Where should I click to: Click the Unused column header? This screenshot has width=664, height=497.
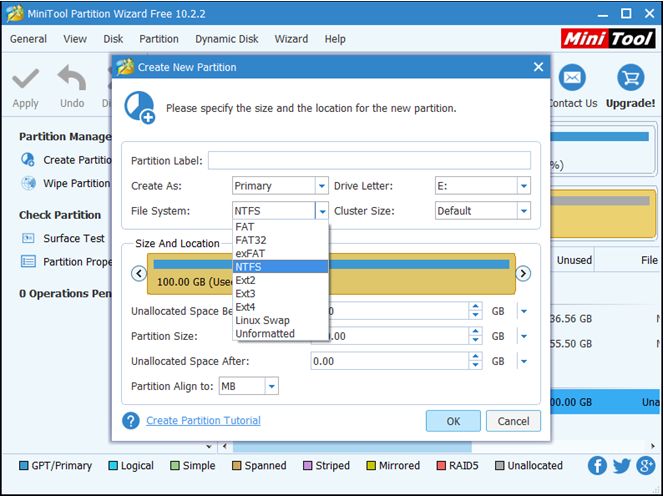tap(574, 260)
